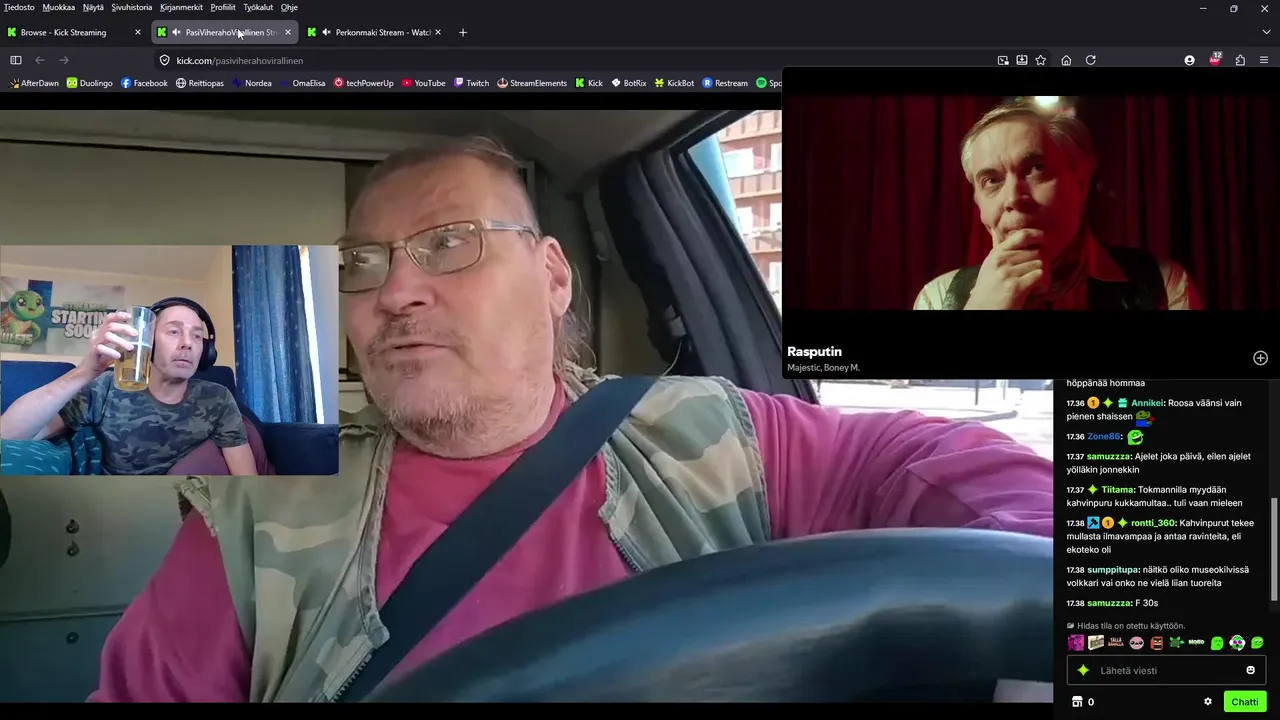
Task: Click username rontti_360 in chat
Action: [1153, 523]
